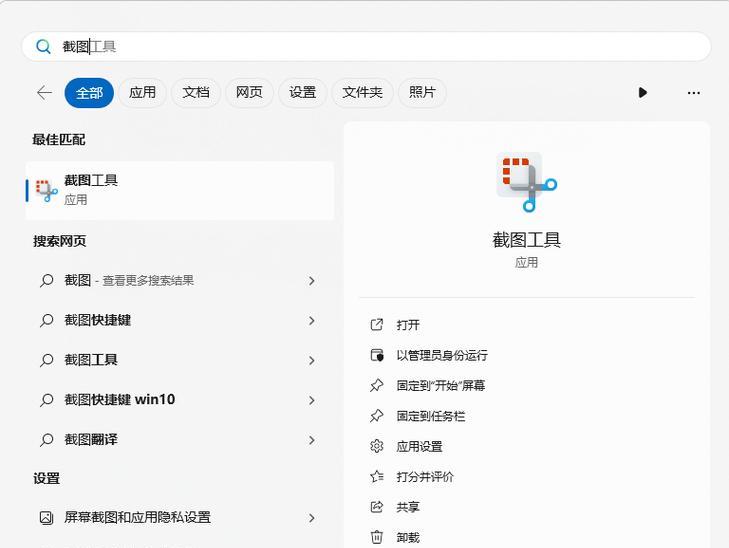The height and width of the screenshot is (548, 729).
Task: Go back using the left arrow
Action: pyautogui.click(x=44, y=92)
